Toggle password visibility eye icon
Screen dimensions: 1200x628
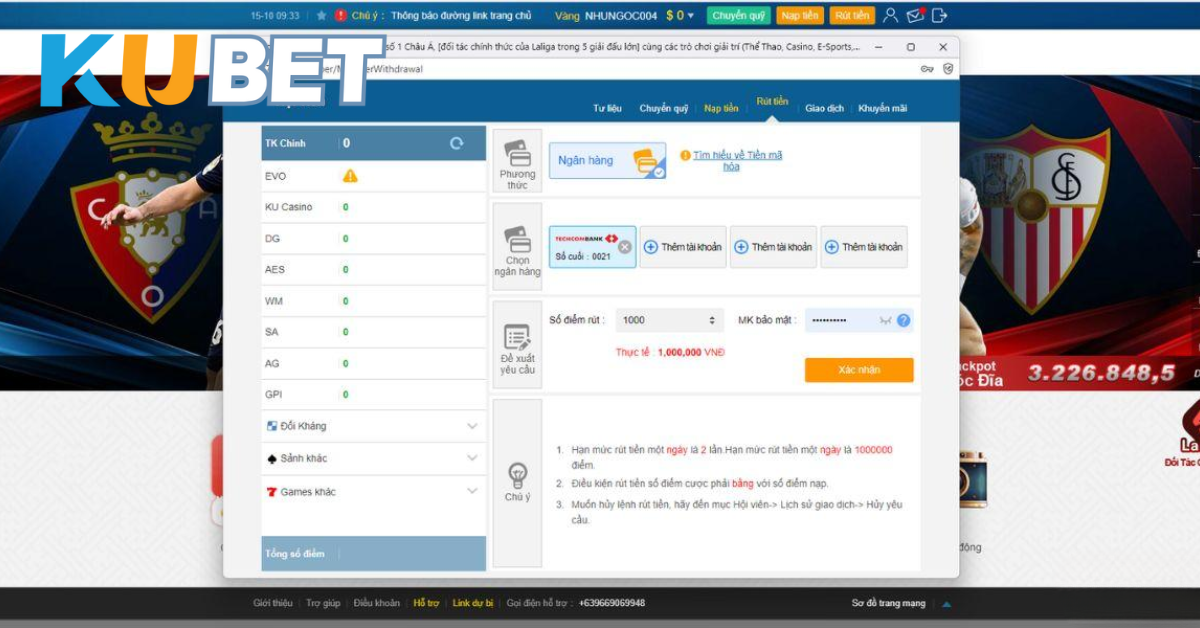tap(885, 321)
